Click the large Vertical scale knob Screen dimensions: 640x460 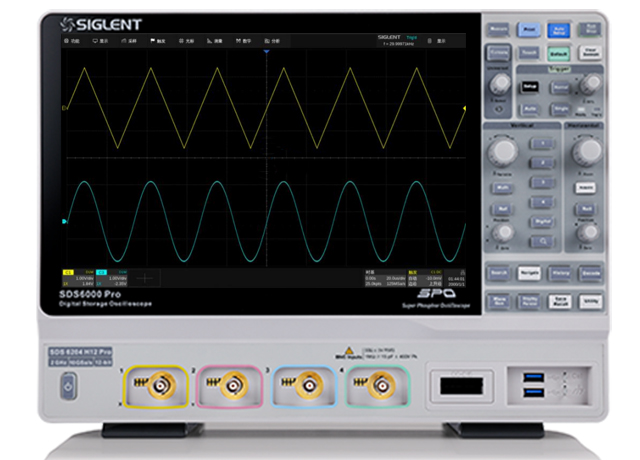503,152
